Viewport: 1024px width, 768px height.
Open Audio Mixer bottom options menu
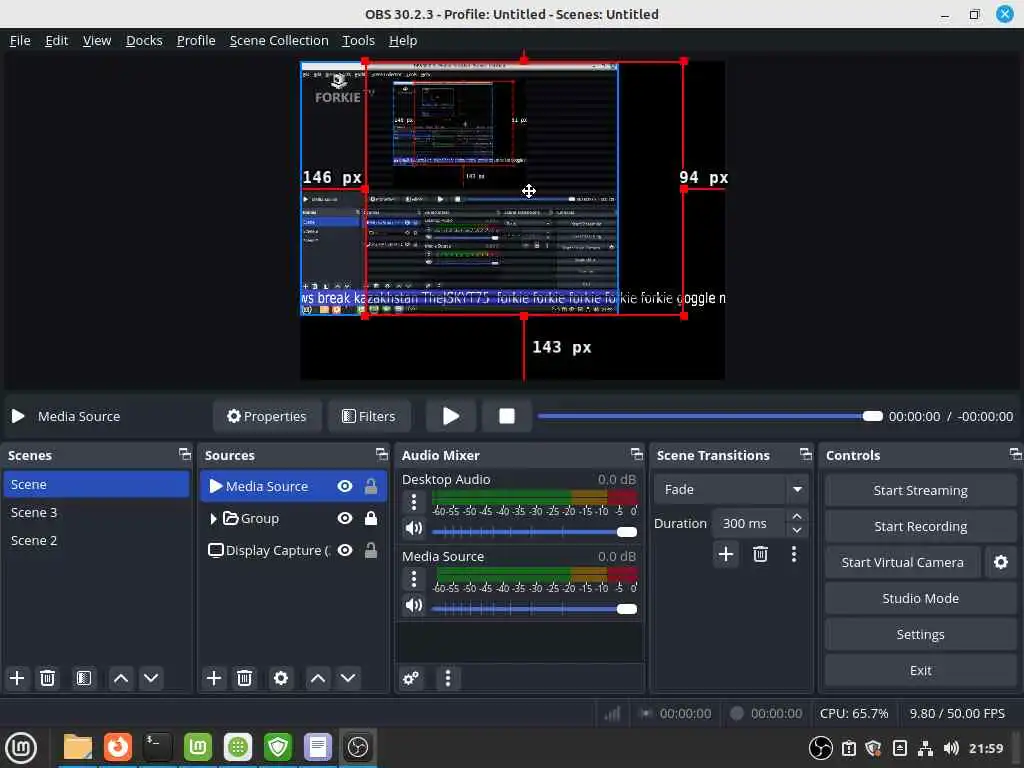pos(447,678)
